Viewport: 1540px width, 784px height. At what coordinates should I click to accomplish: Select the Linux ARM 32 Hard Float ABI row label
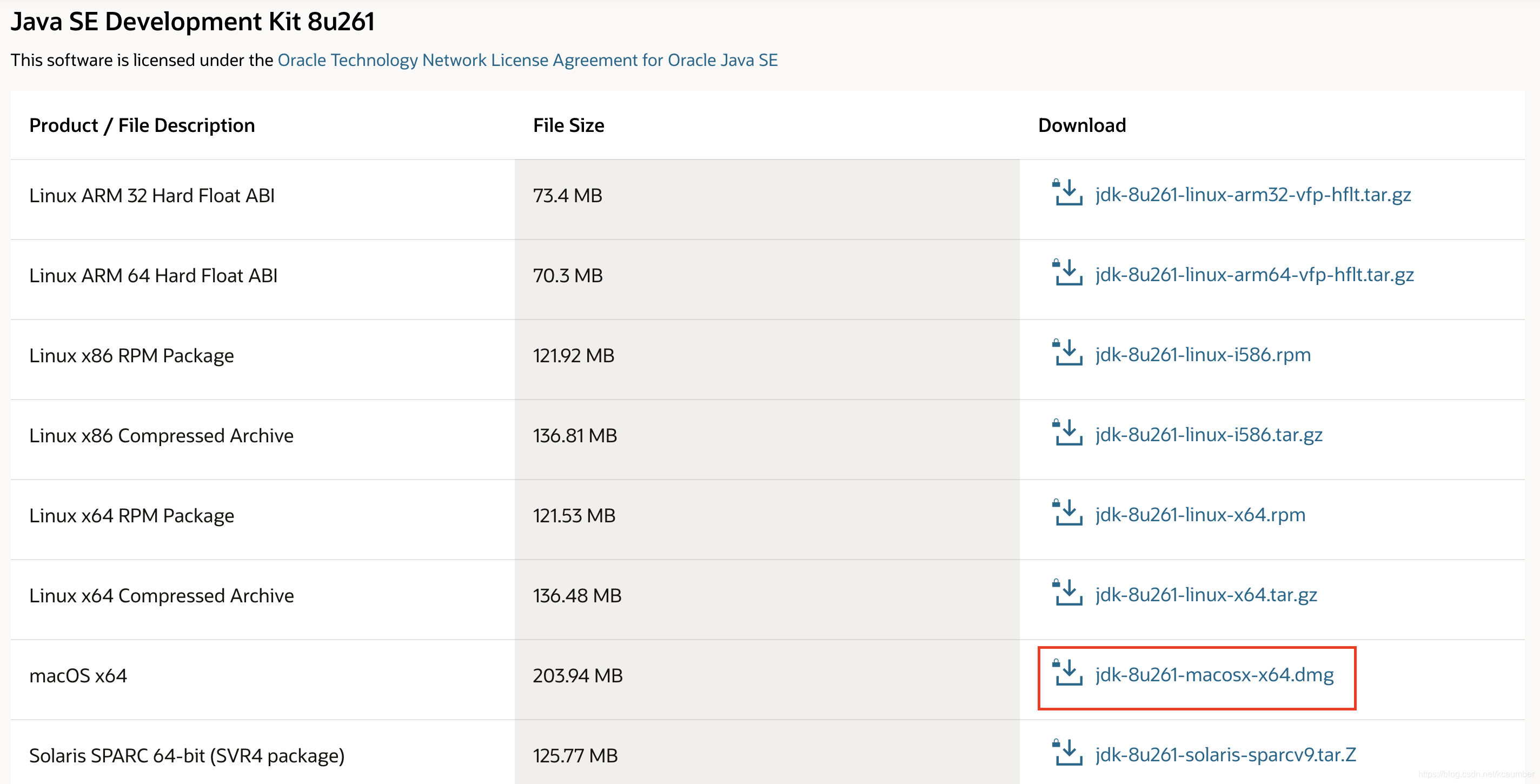152,196
